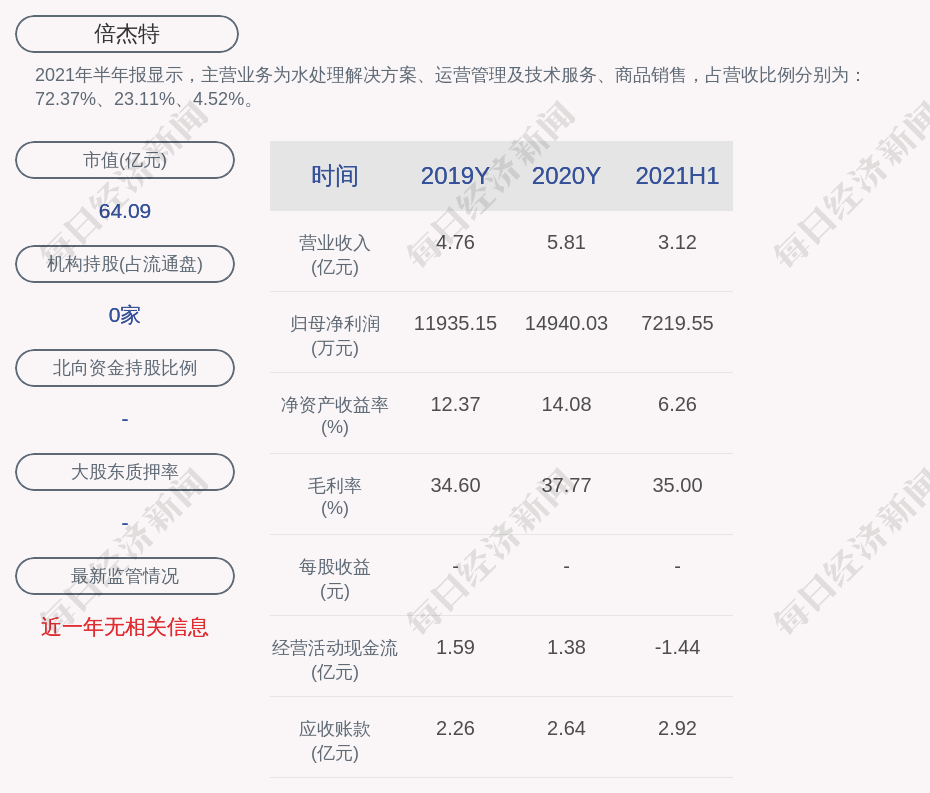
Task: Click the 经营活动现金流(亿元) row label
Action: [x=335, y=660]
